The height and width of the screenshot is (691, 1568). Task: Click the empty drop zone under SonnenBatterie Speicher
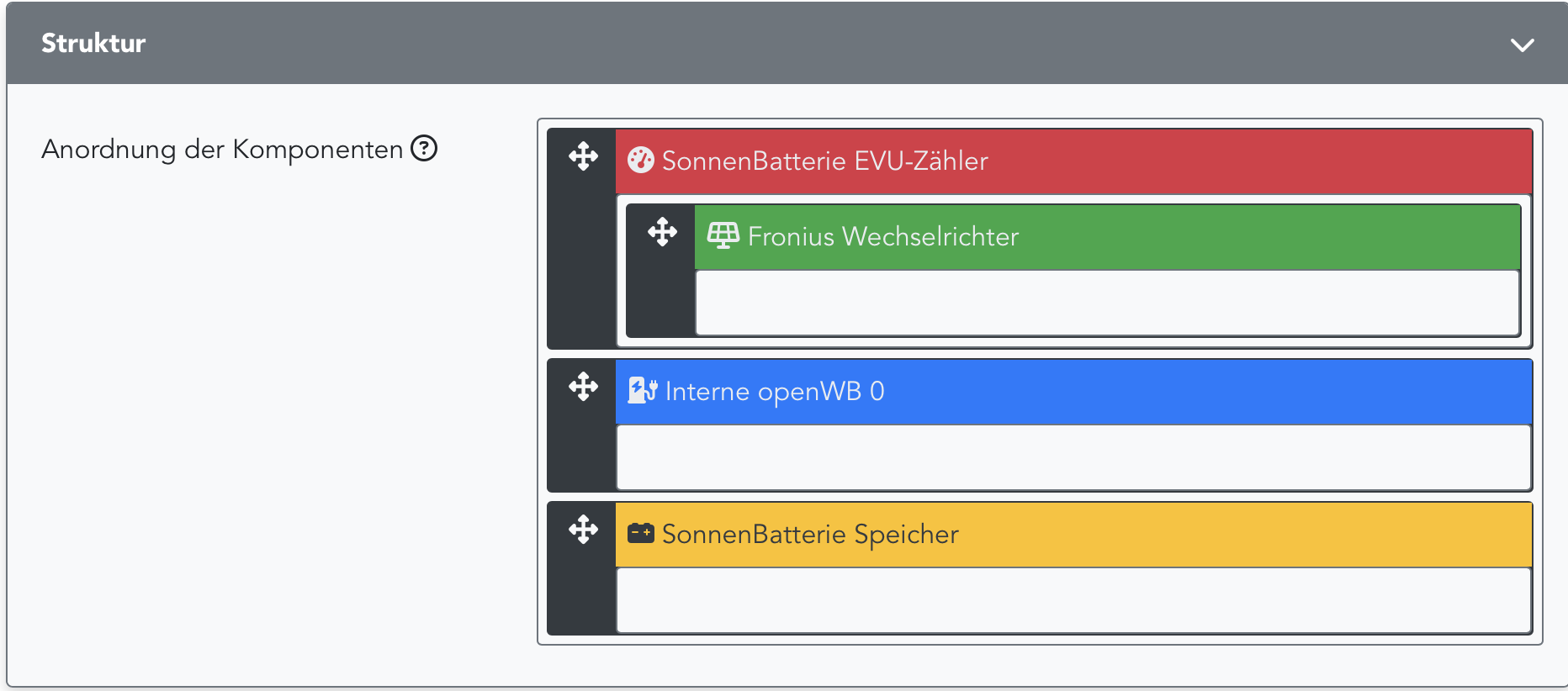coord(1073,600)
